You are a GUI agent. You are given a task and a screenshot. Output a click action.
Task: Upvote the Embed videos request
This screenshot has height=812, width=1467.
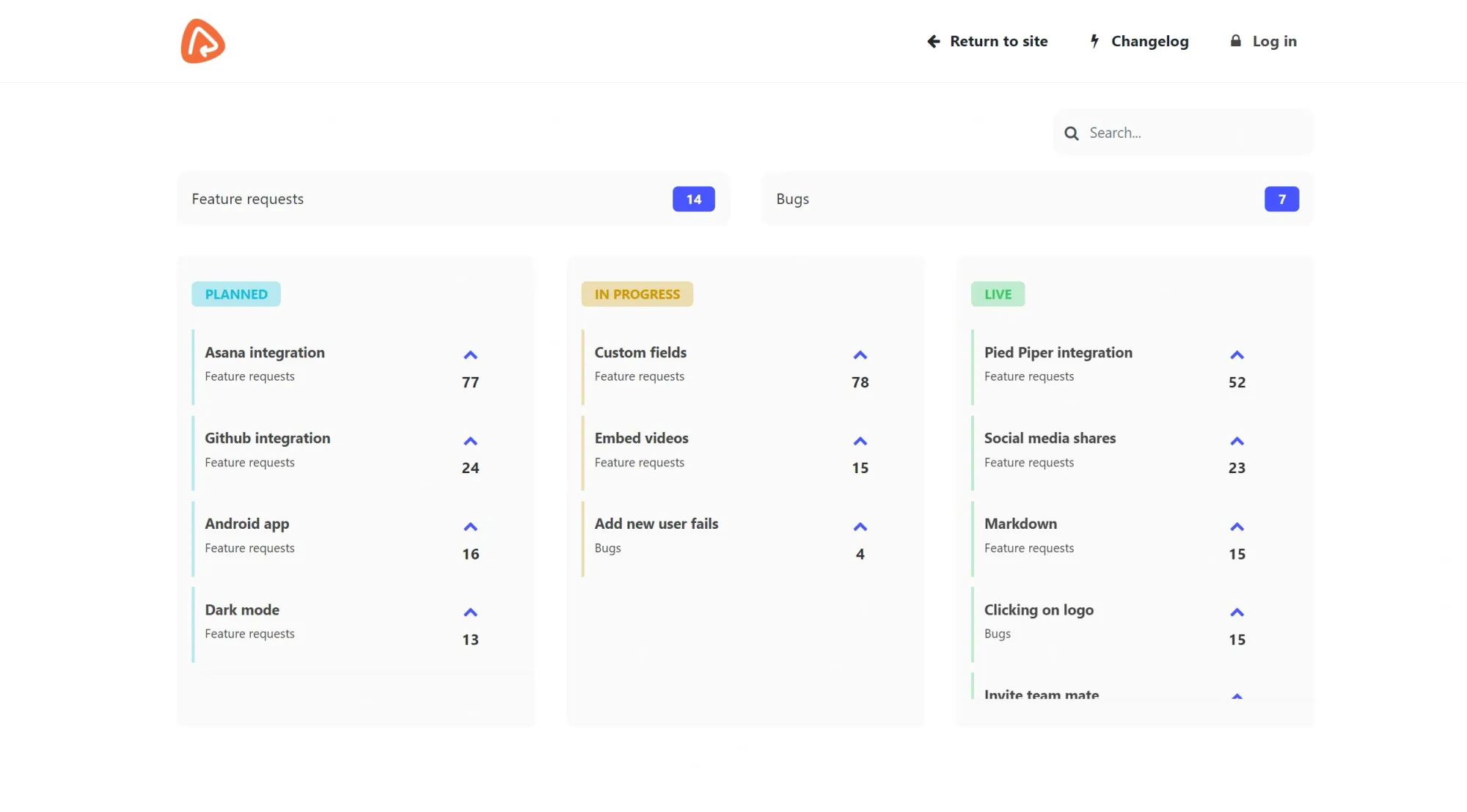pyautogui.click(x=860, y=441)
